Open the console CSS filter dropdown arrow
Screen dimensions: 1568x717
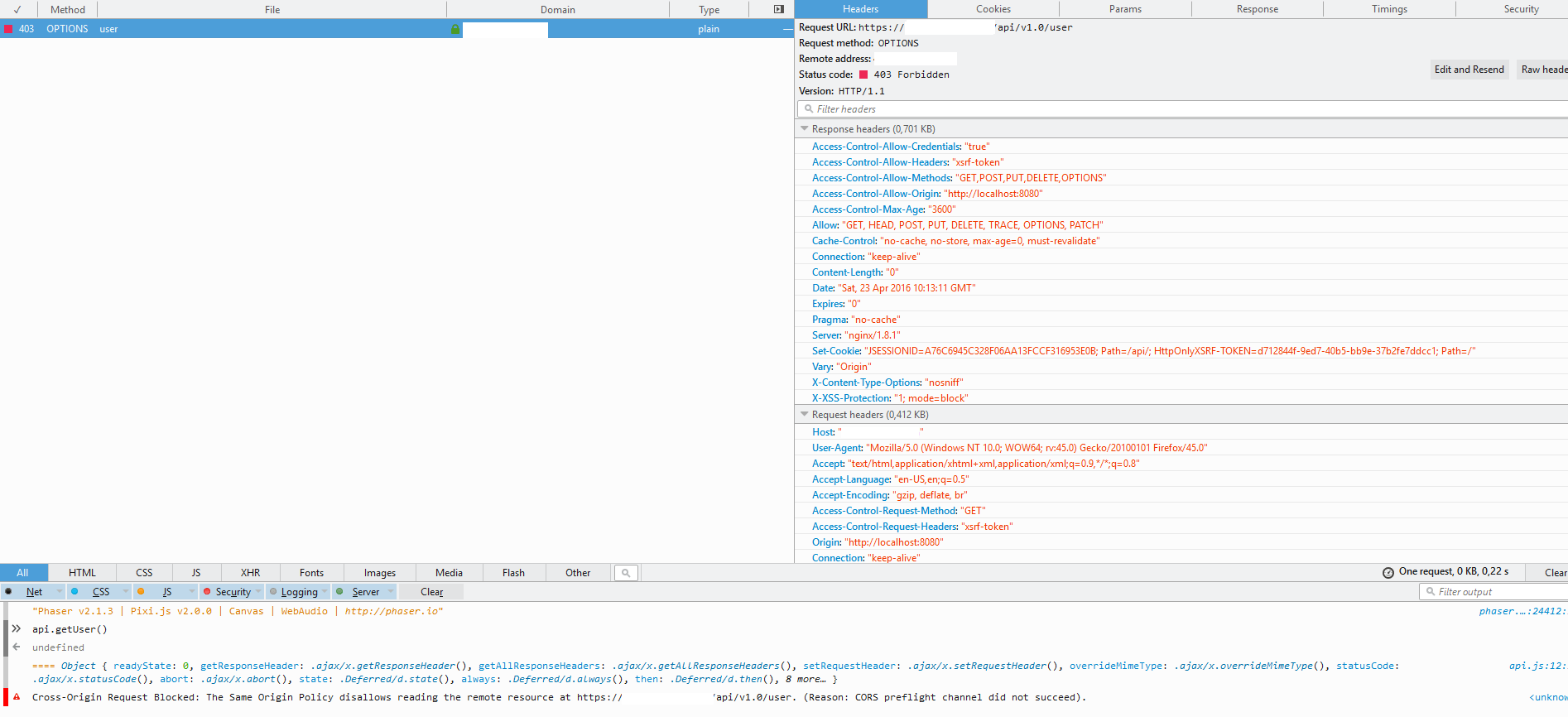126,592
